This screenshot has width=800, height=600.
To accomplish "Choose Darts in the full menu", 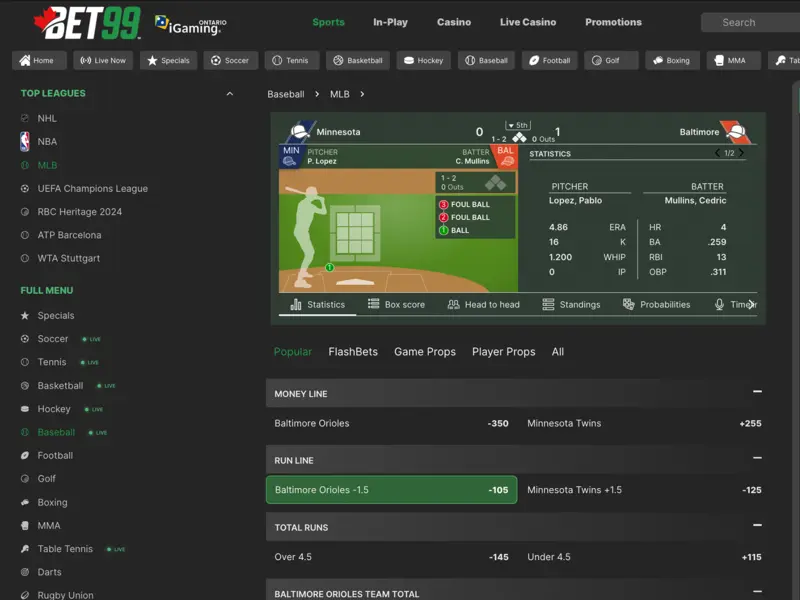I will [49, 572].
